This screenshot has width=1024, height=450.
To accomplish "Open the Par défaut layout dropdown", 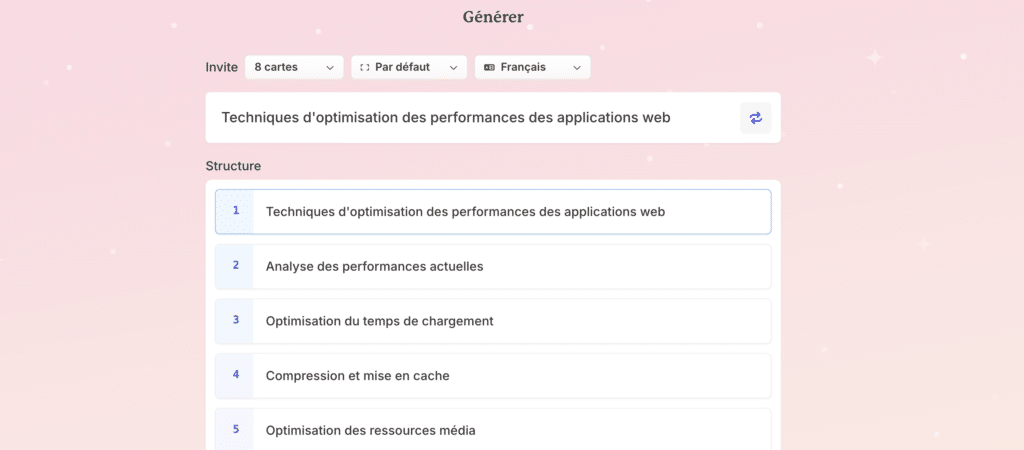I will pos(409,67).
